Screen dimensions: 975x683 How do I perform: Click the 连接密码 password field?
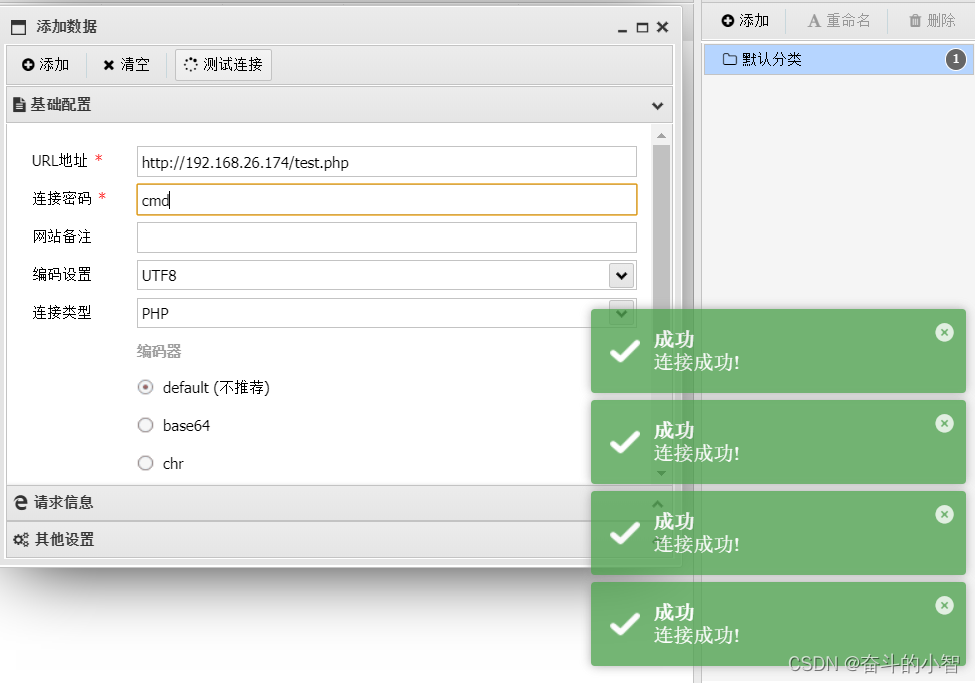click(387, 200)
